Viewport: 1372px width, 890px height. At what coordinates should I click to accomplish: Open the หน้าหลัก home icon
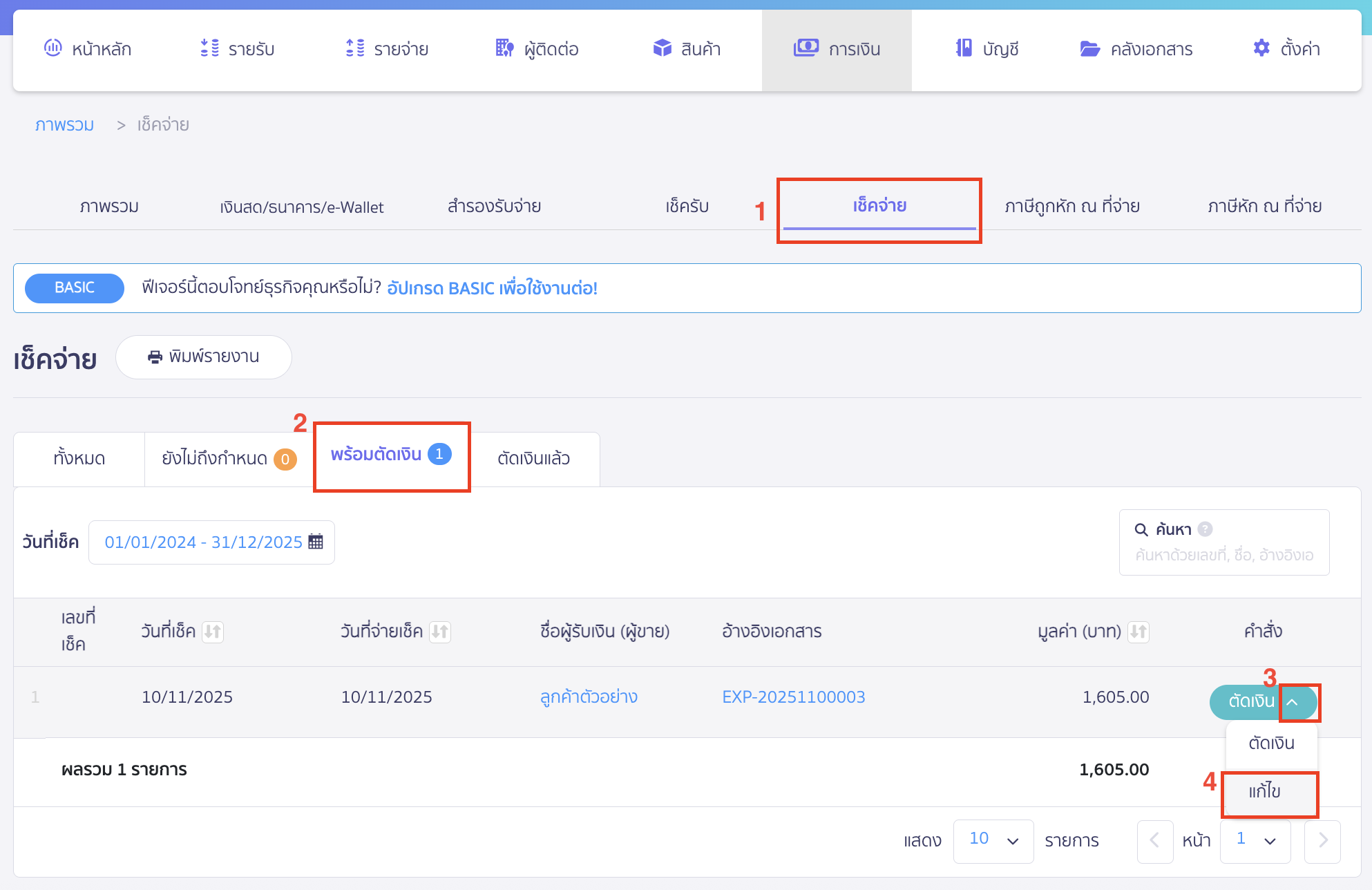(54, 48)
